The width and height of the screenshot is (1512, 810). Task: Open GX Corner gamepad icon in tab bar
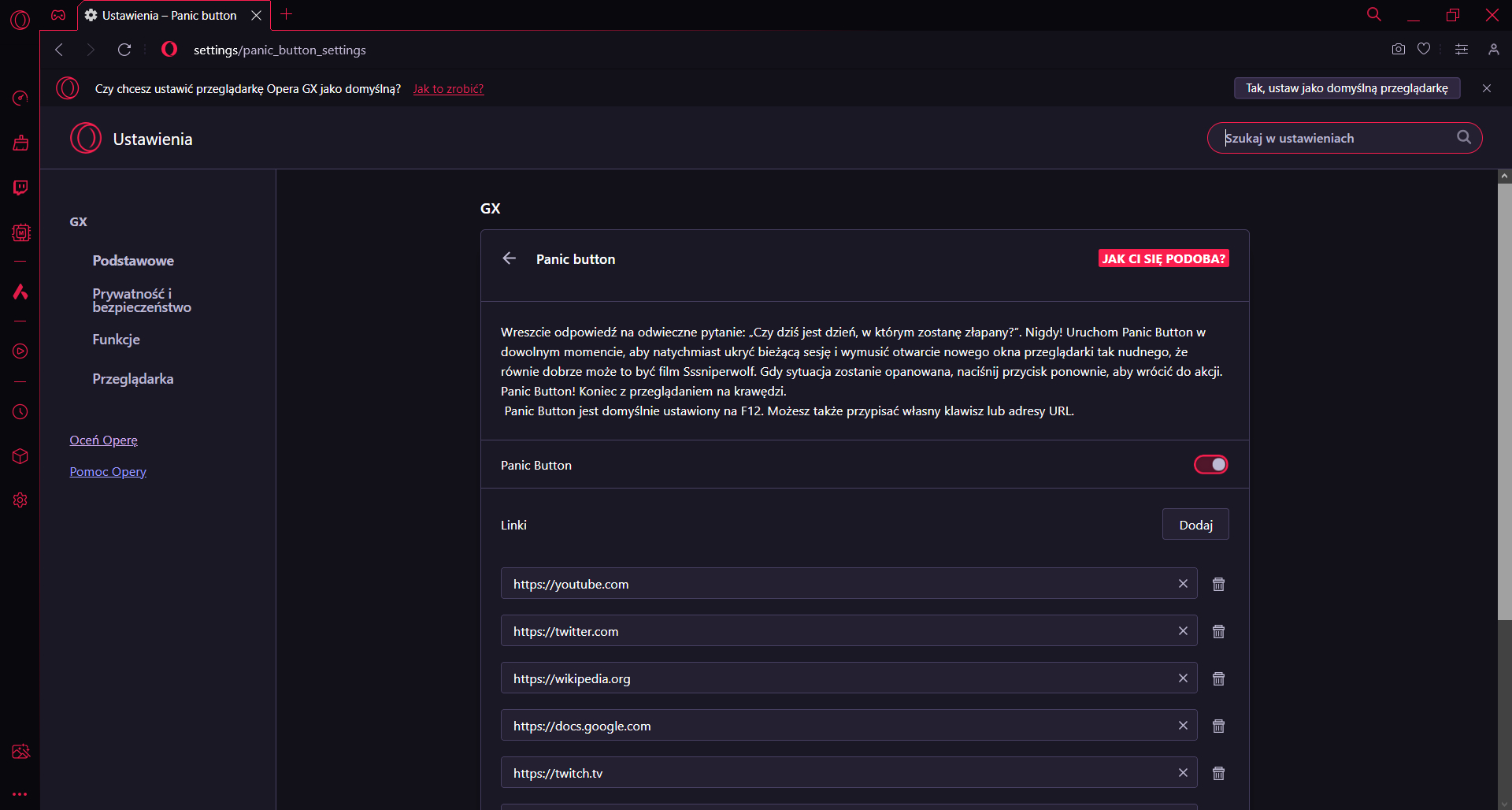click(x=58, y=15)
